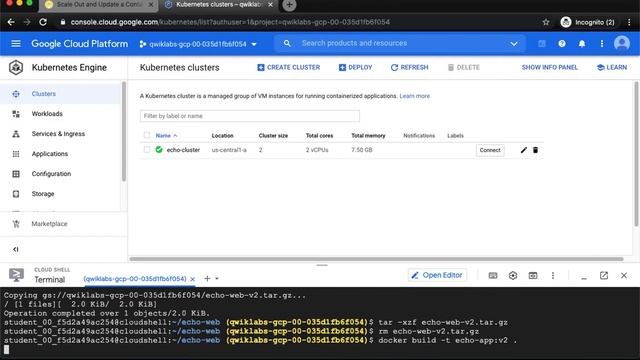Sort the table by the Name column
Viewport: 640px width, 360px height.
click(x=166, y=136)
